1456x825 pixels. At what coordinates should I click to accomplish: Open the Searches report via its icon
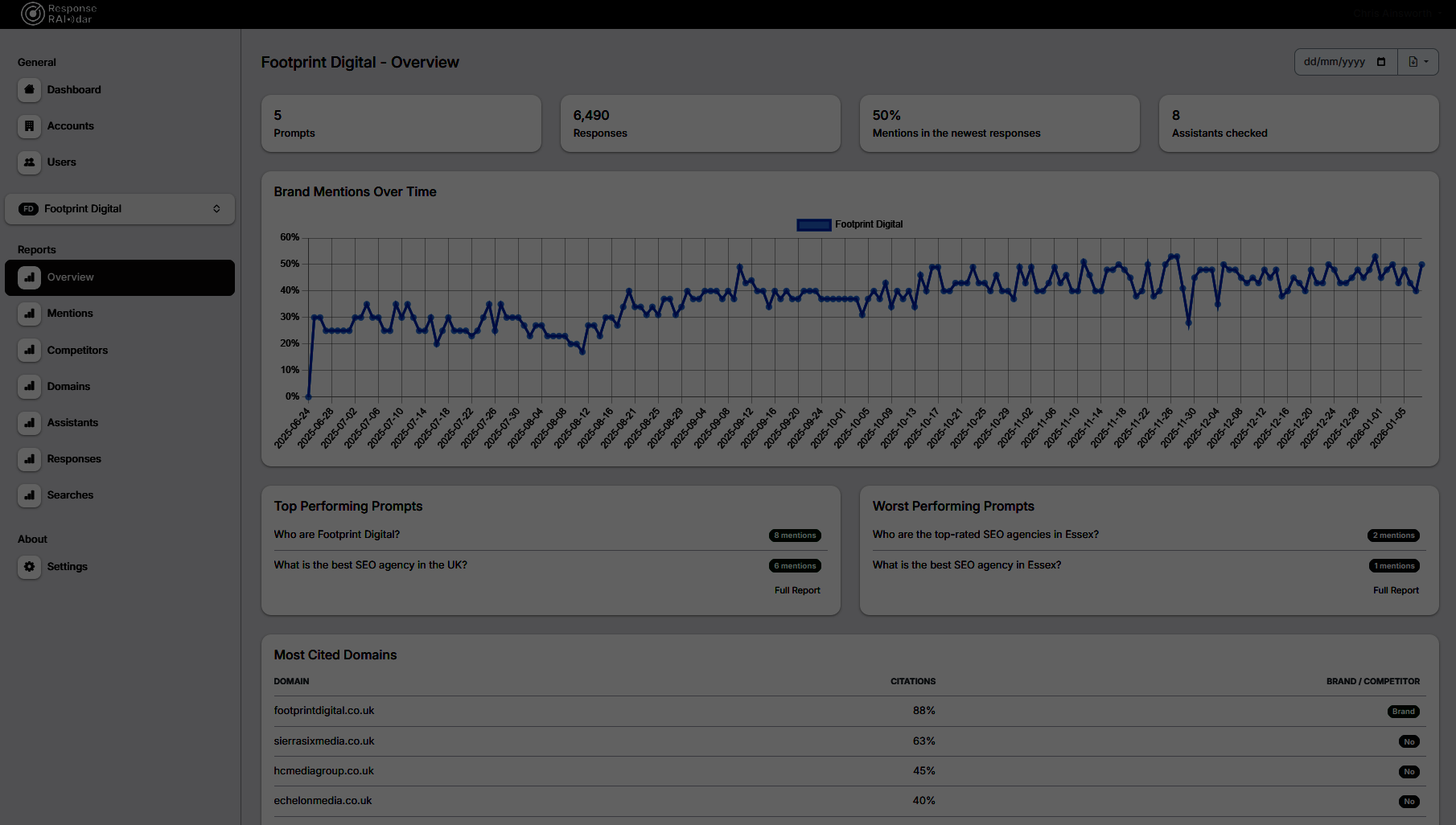(29, 495)
